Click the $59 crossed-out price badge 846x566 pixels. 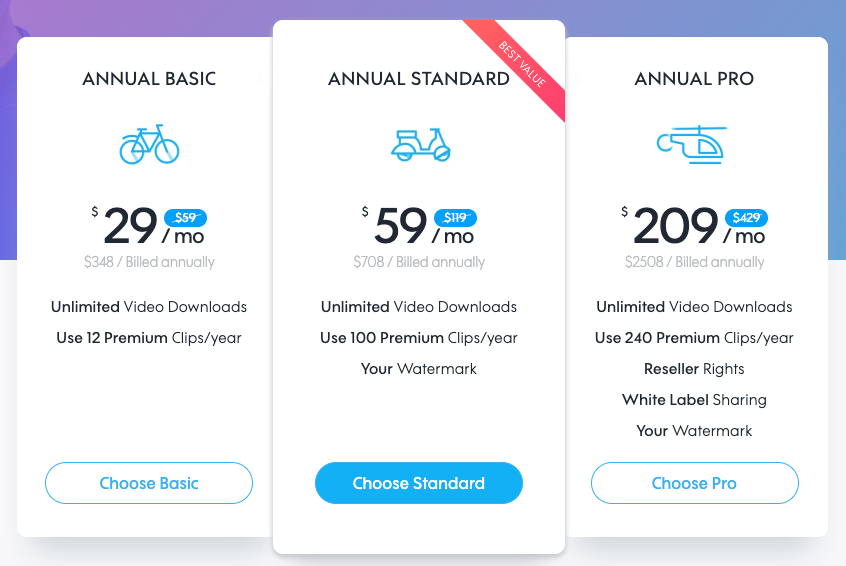click(185, 217)
